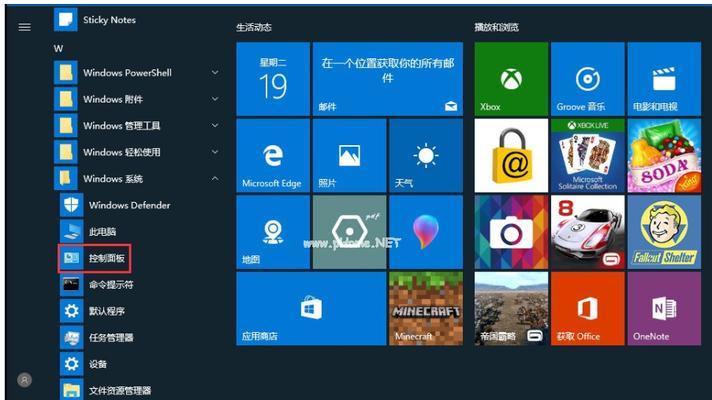Open 控制面板 Control Panel
The width and height of the screenshot is (712, 400).
94,258
